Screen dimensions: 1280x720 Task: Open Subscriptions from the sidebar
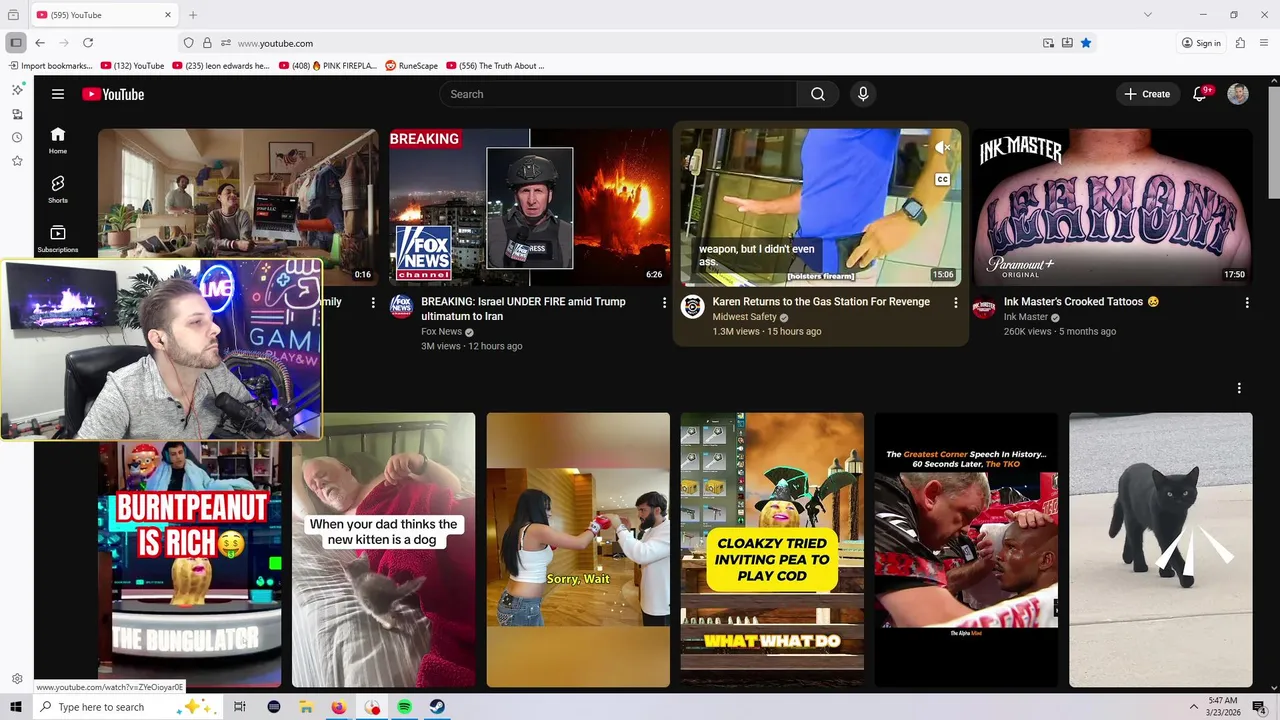point(58,238)
